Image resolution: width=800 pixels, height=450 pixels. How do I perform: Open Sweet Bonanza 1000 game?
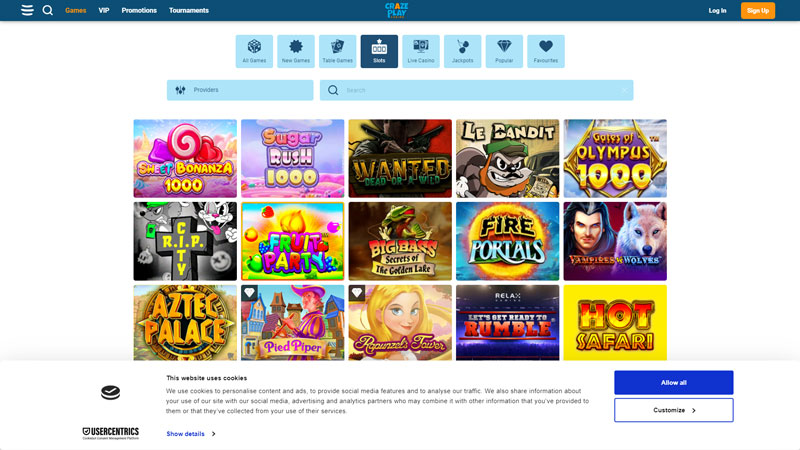185,158
